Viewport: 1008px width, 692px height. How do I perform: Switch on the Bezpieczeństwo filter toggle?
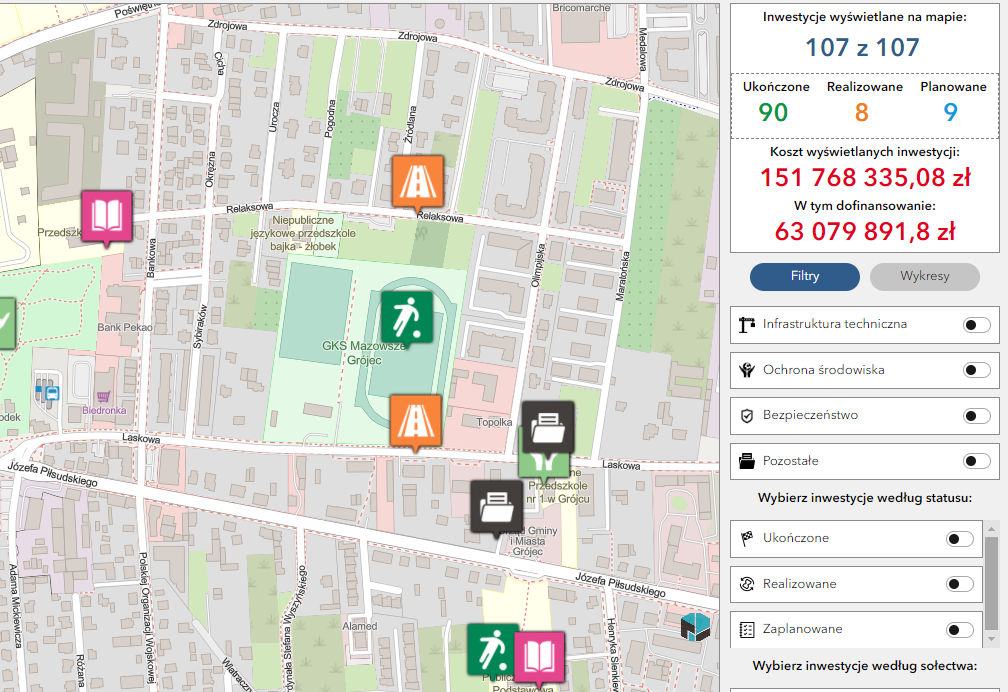(x=976, y=415)
